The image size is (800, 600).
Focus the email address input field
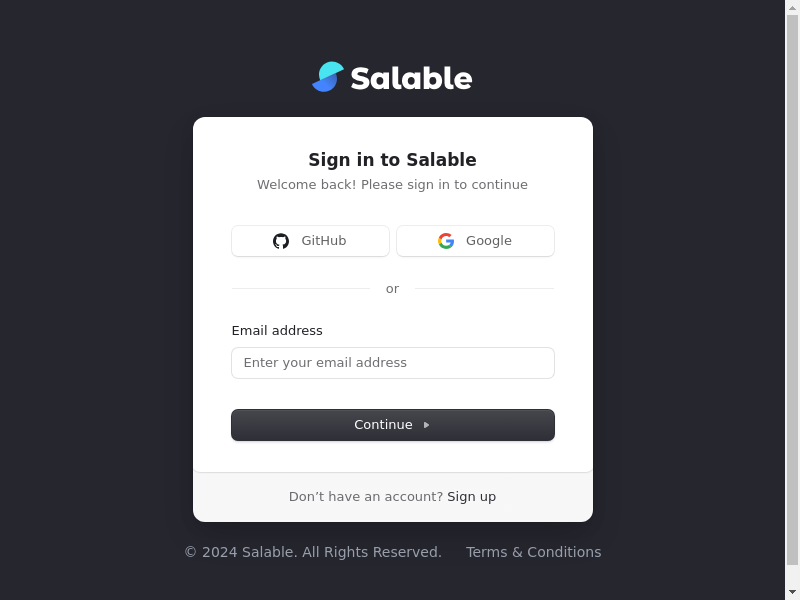coord(392,363)
